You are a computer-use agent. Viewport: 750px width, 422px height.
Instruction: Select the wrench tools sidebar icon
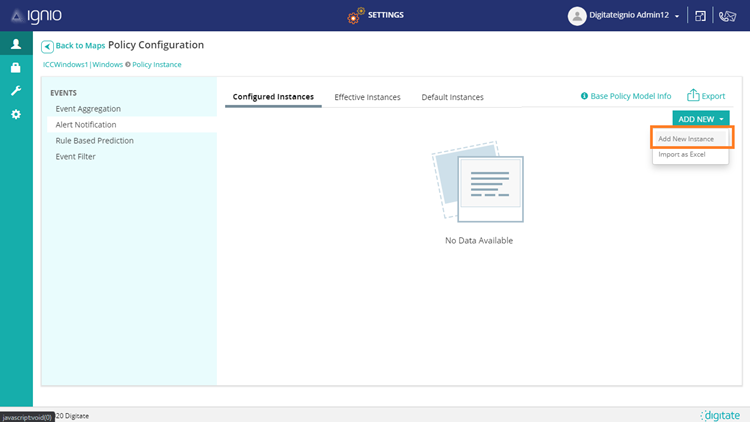[x=15, y=91]
